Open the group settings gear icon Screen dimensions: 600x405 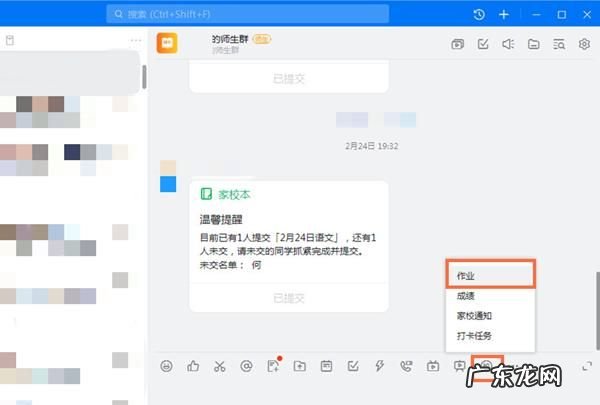coord(584,44)
